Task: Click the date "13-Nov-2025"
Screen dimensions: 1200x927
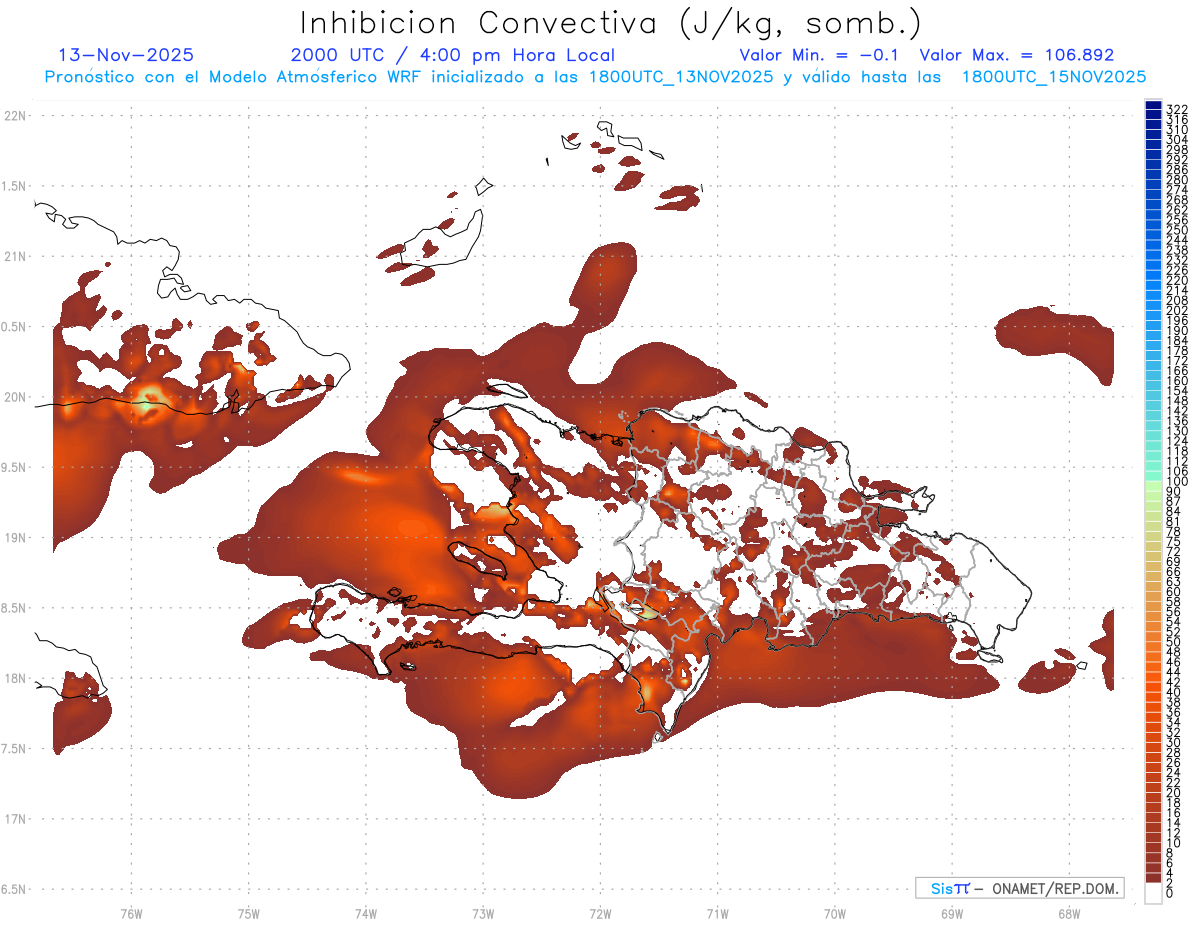Action: click(127, 55)
